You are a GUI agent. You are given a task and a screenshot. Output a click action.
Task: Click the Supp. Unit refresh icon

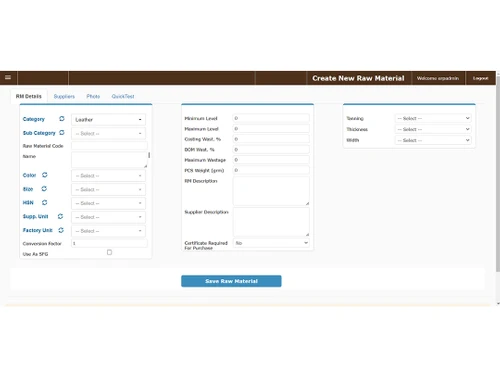[60, 216]
